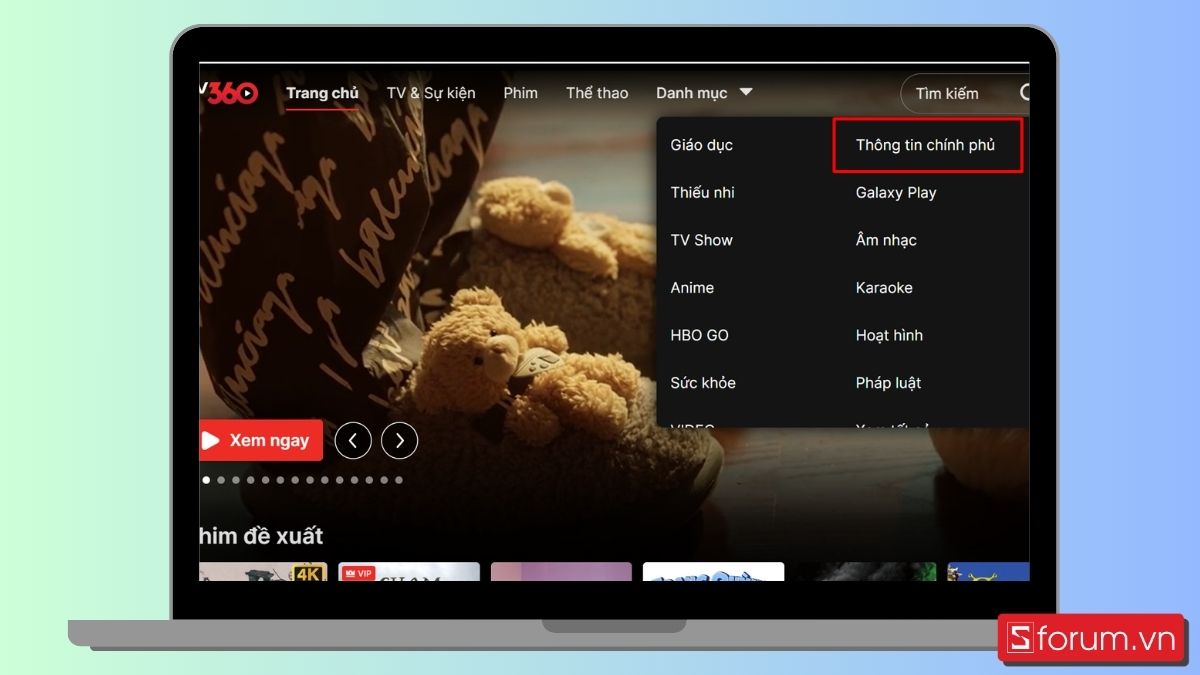Open the Danh mục dropdown arrow
Image resolution: width=1200 pixels, height=675 pixels.
pyautogui.click(x=746, y=92)
